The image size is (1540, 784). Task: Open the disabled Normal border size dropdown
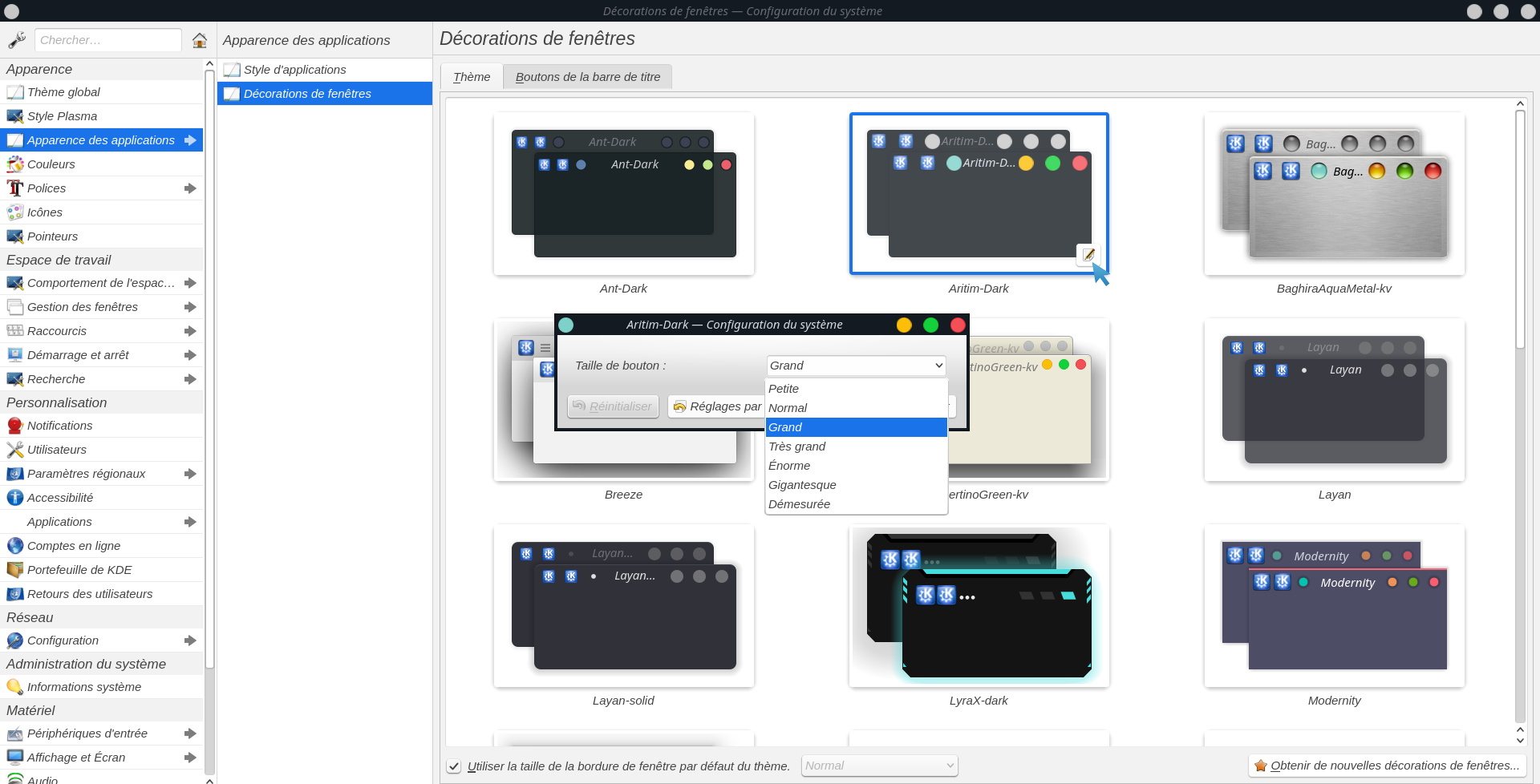click(880, 766)
